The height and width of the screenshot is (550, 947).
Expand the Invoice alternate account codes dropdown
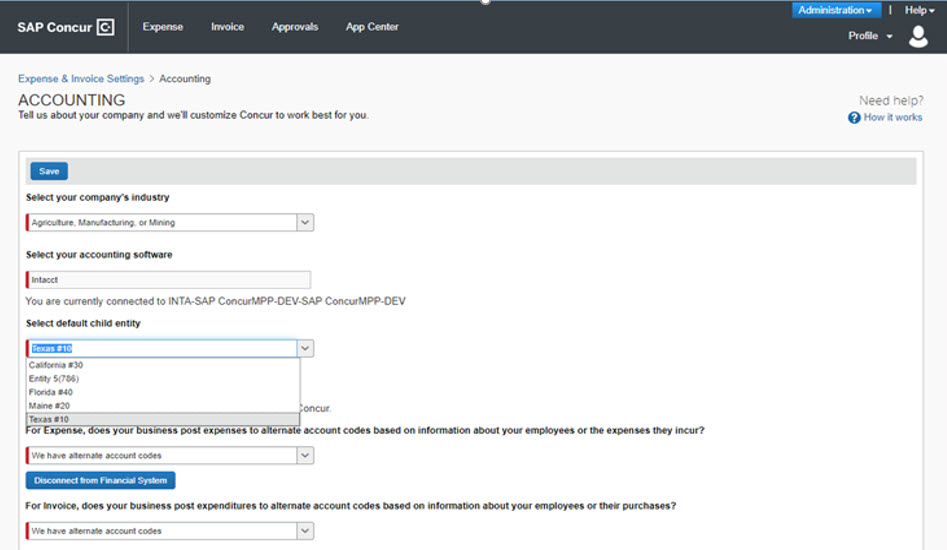pos(306,531)
